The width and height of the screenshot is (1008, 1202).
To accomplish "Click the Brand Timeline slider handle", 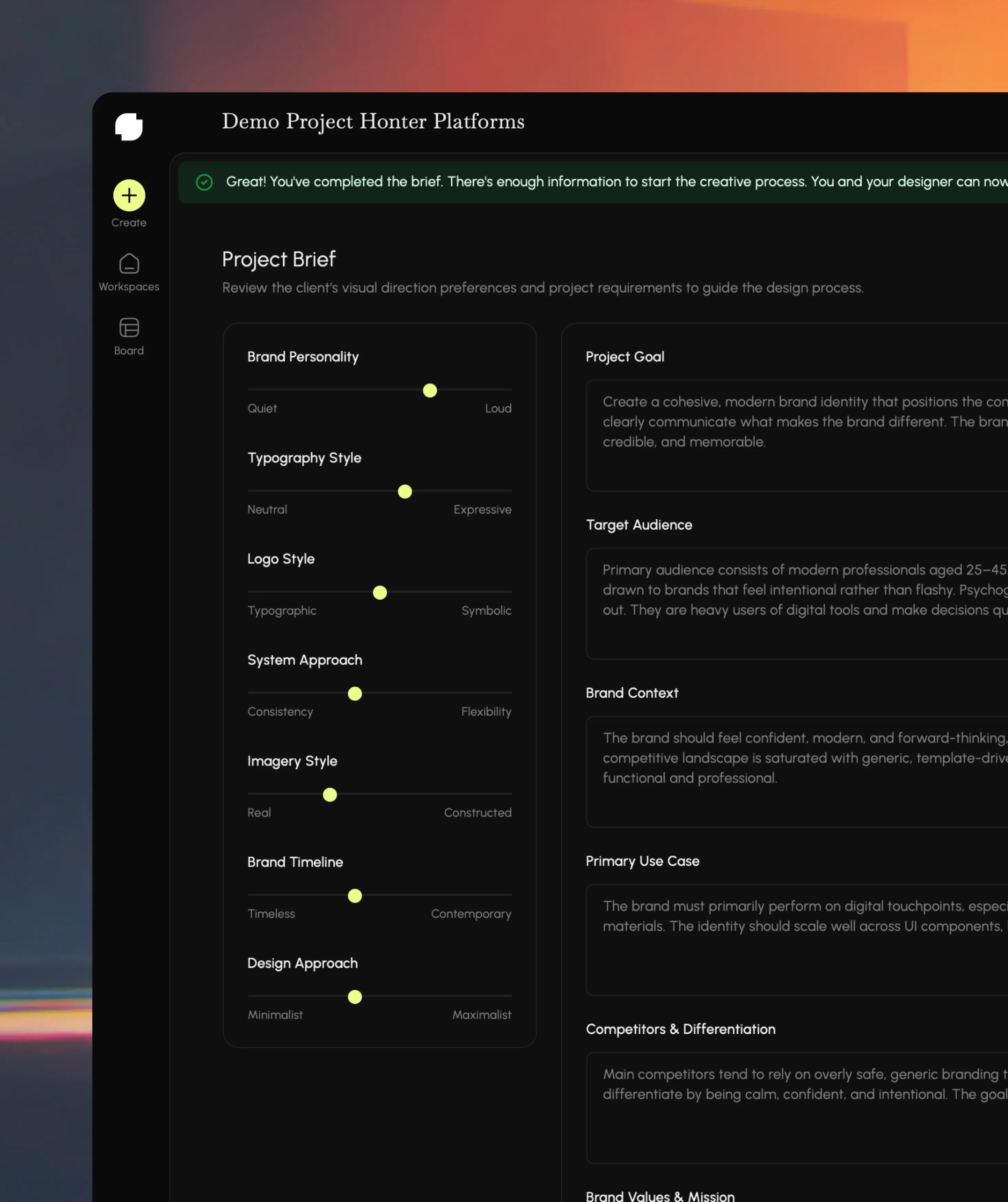I will 355,896.
